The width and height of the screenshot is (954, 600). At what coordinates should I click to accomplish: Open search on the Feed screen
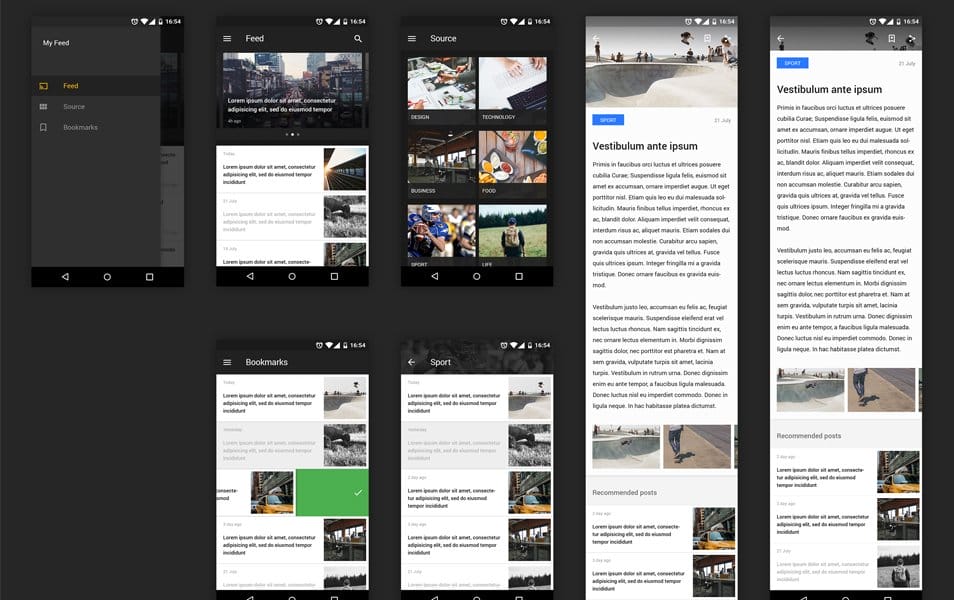point(357,38)
